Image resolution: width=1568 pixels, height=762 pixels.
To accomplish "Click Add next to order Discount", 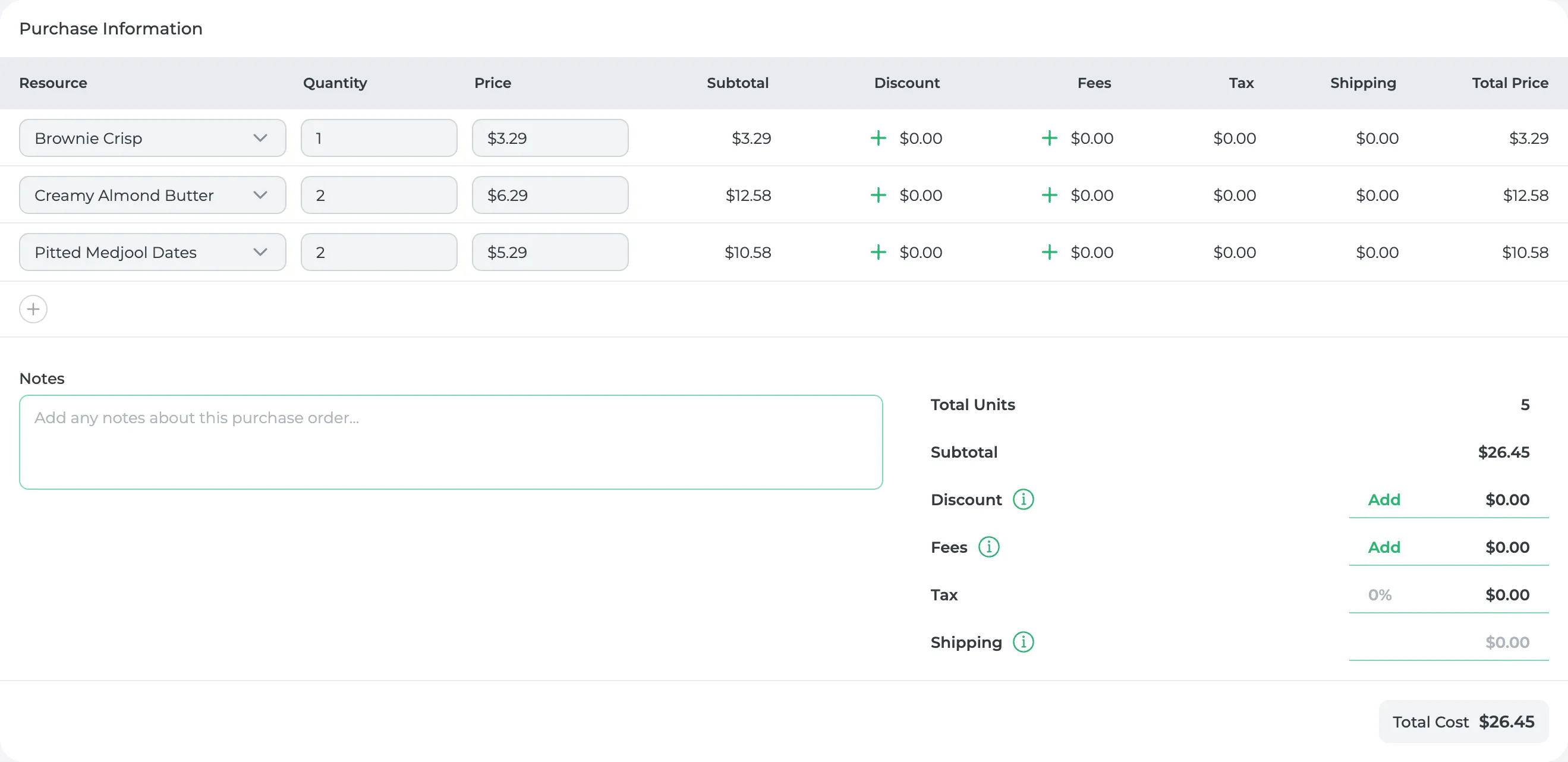I will click(1384, 500).
